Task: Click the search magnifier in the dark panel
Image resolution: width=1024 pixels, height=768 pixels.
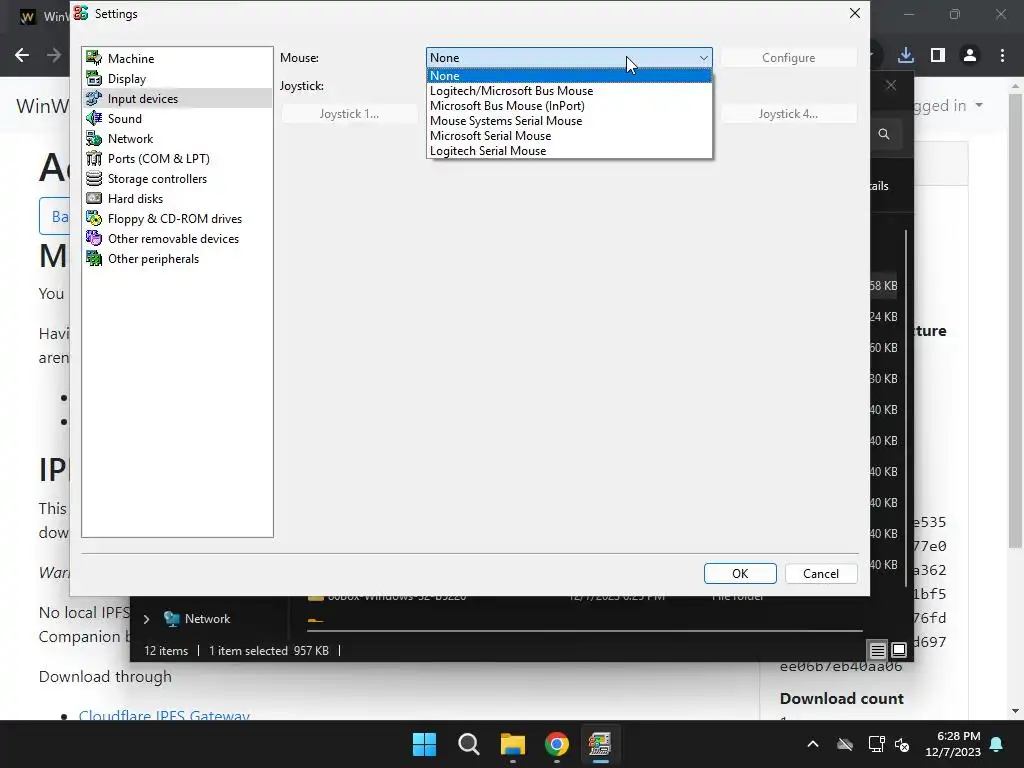Action: [884, 134]
